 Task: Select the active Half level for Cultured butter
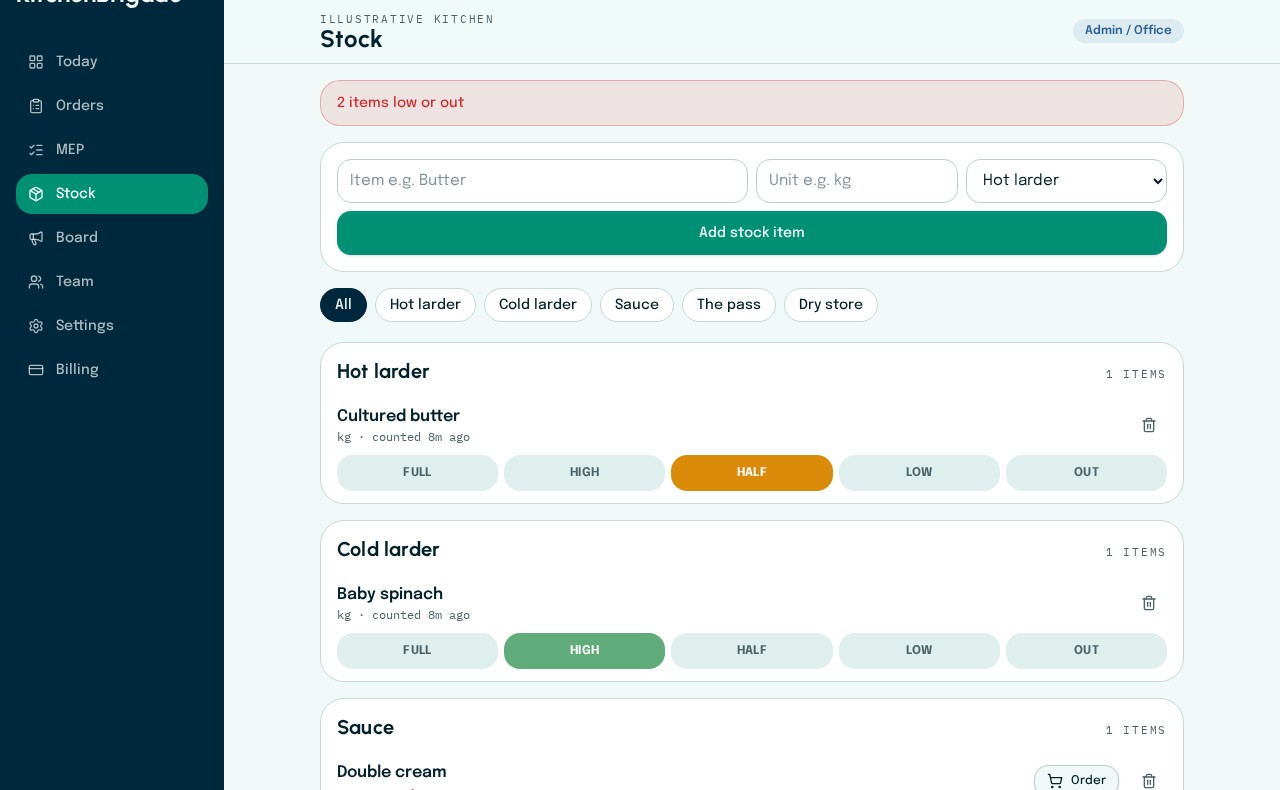click(752, 473)
